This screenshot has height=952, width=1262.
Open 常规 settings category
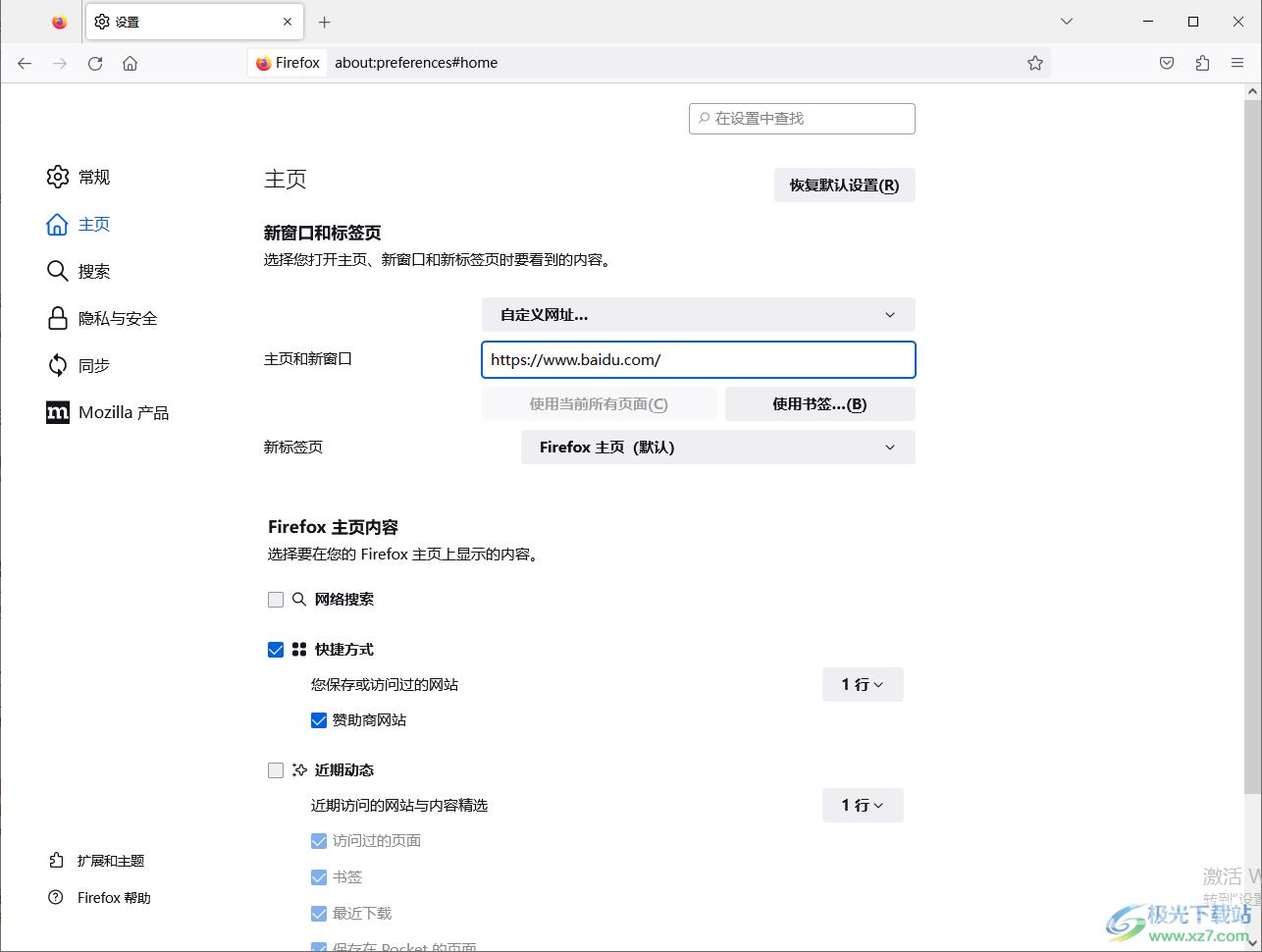pyautogui.click(x=79, y=177)
